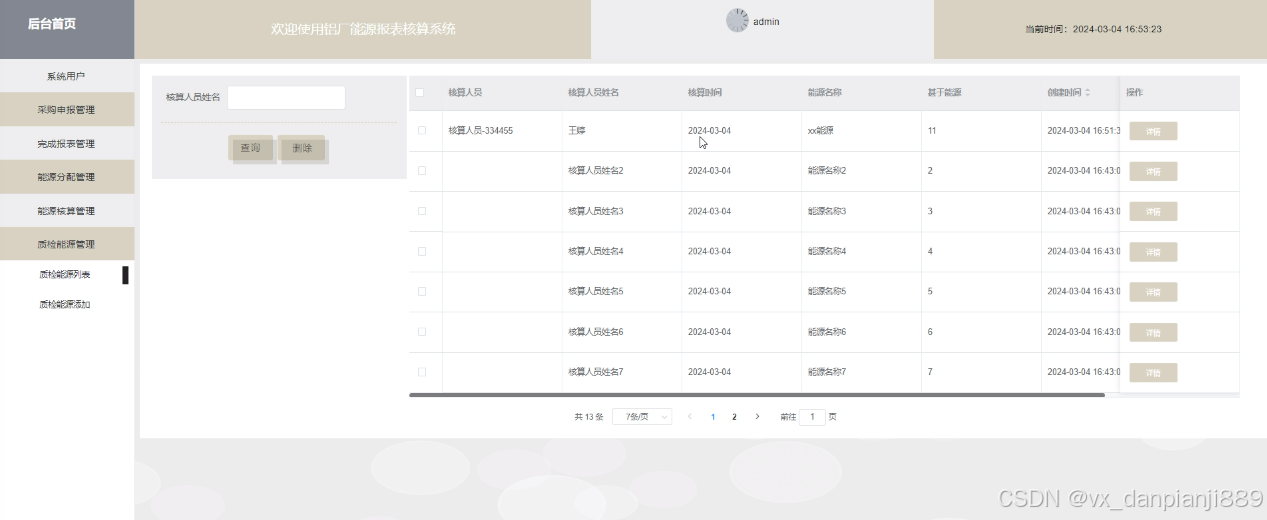Open 详情 for 能源名称4 row
This screenshot has width=1267, height=520.
click(x=1153, y=251)
